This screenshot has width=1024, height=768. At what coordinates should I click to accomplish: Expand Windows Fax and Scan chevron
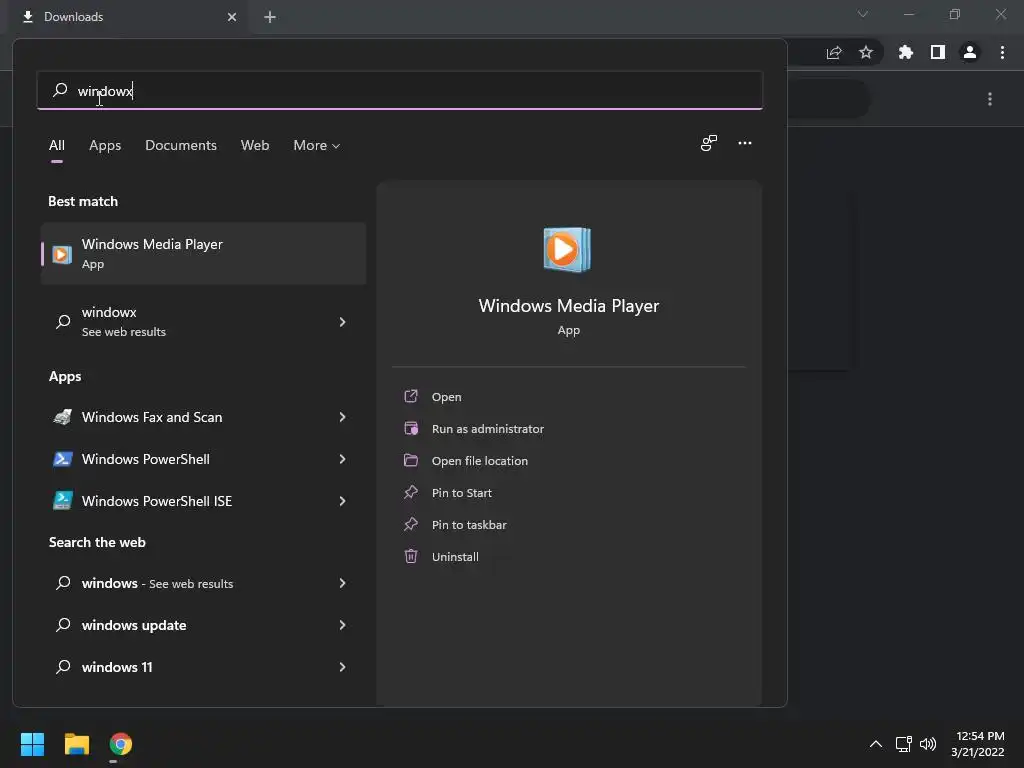342,417
